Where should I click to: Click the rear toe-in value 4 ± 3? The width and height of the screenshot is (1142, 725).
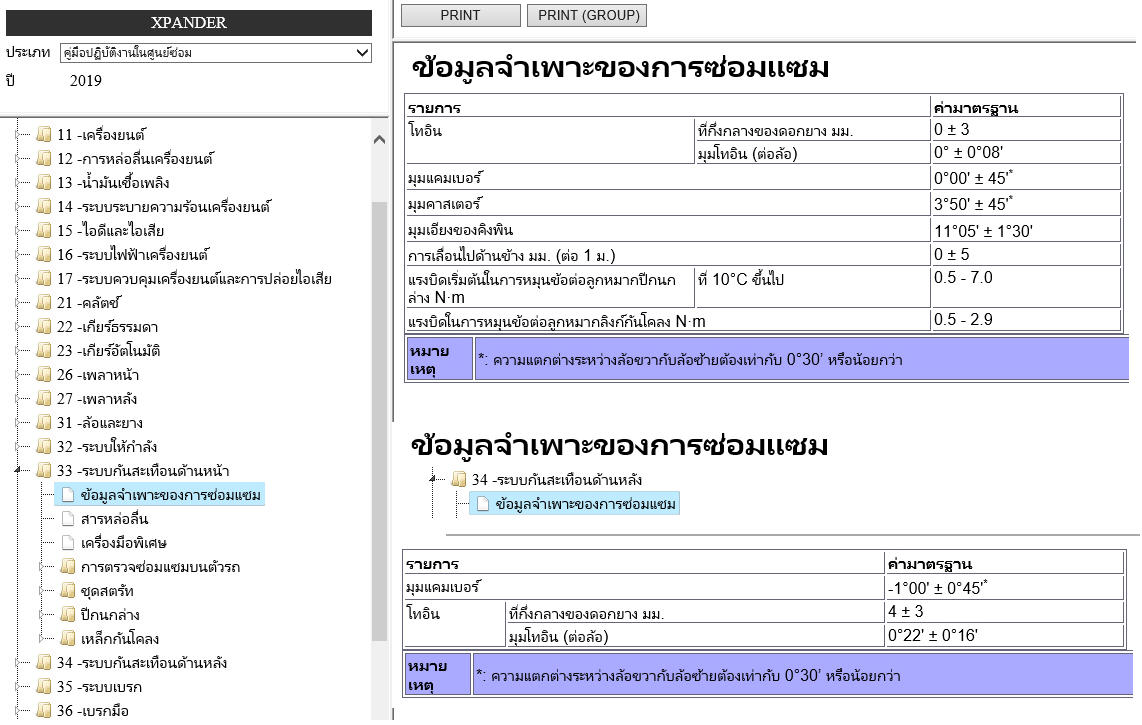click(x=906, y=611)
